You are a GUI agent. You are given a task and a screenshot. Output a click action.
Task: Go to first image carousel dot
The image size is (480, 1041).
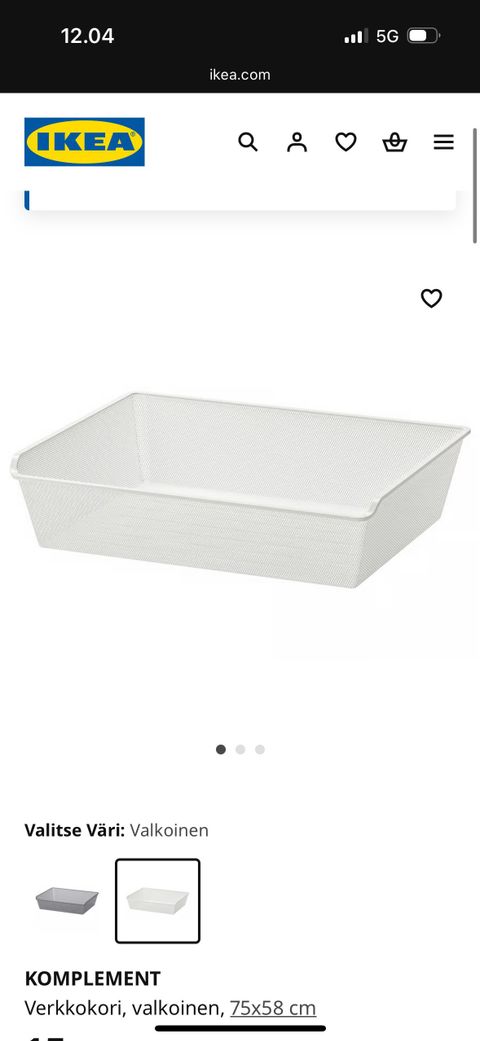click(221, 750)
